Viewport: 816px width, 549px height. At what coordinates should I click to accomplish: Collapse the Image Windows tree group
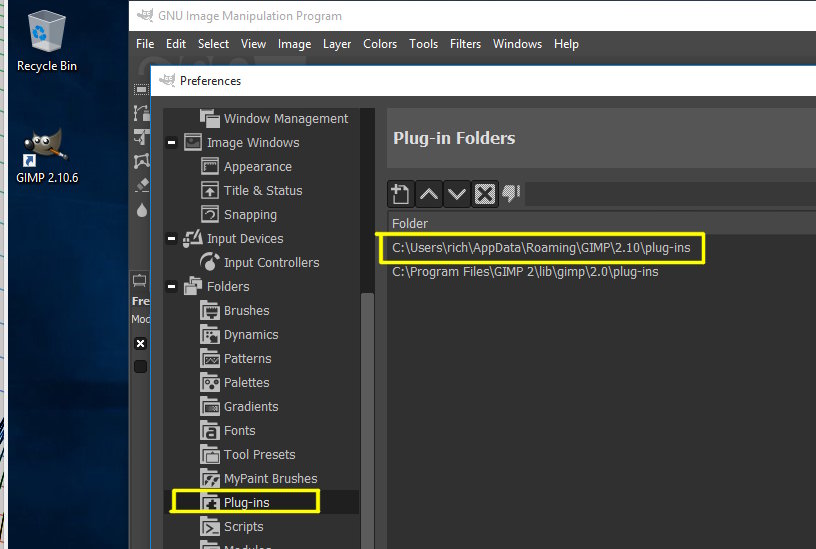point(171,142)
